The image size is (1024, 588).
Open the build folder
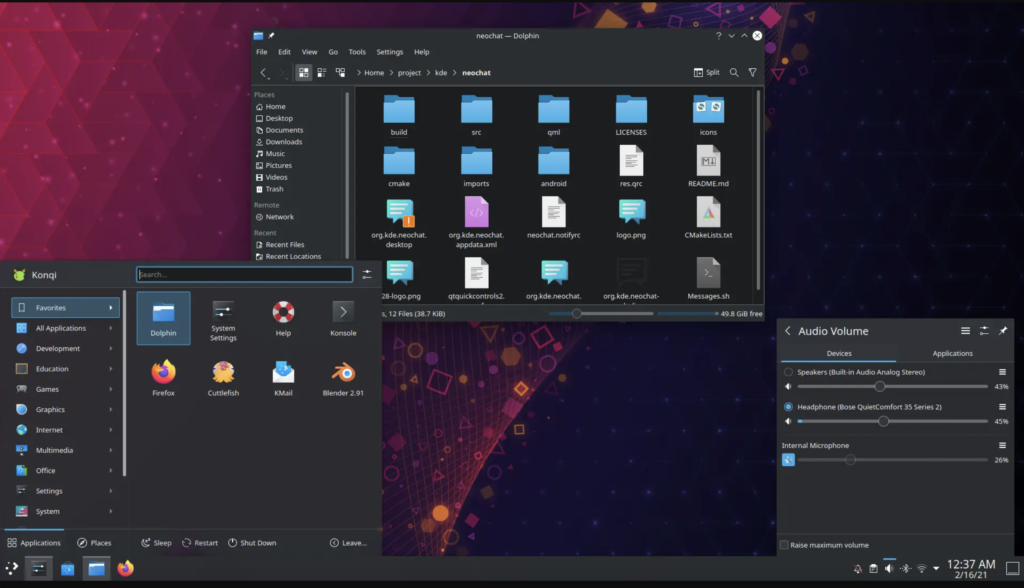tap(399, 116)
